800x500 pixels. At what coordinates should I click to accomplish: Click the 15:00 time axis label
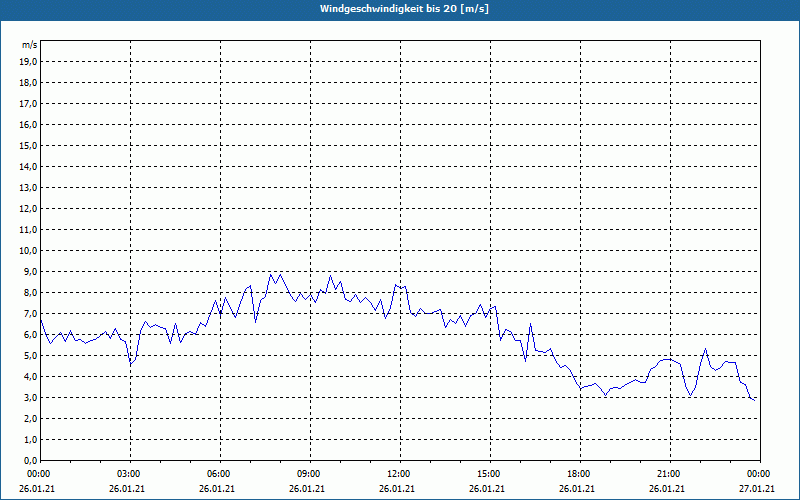(490, 474)
